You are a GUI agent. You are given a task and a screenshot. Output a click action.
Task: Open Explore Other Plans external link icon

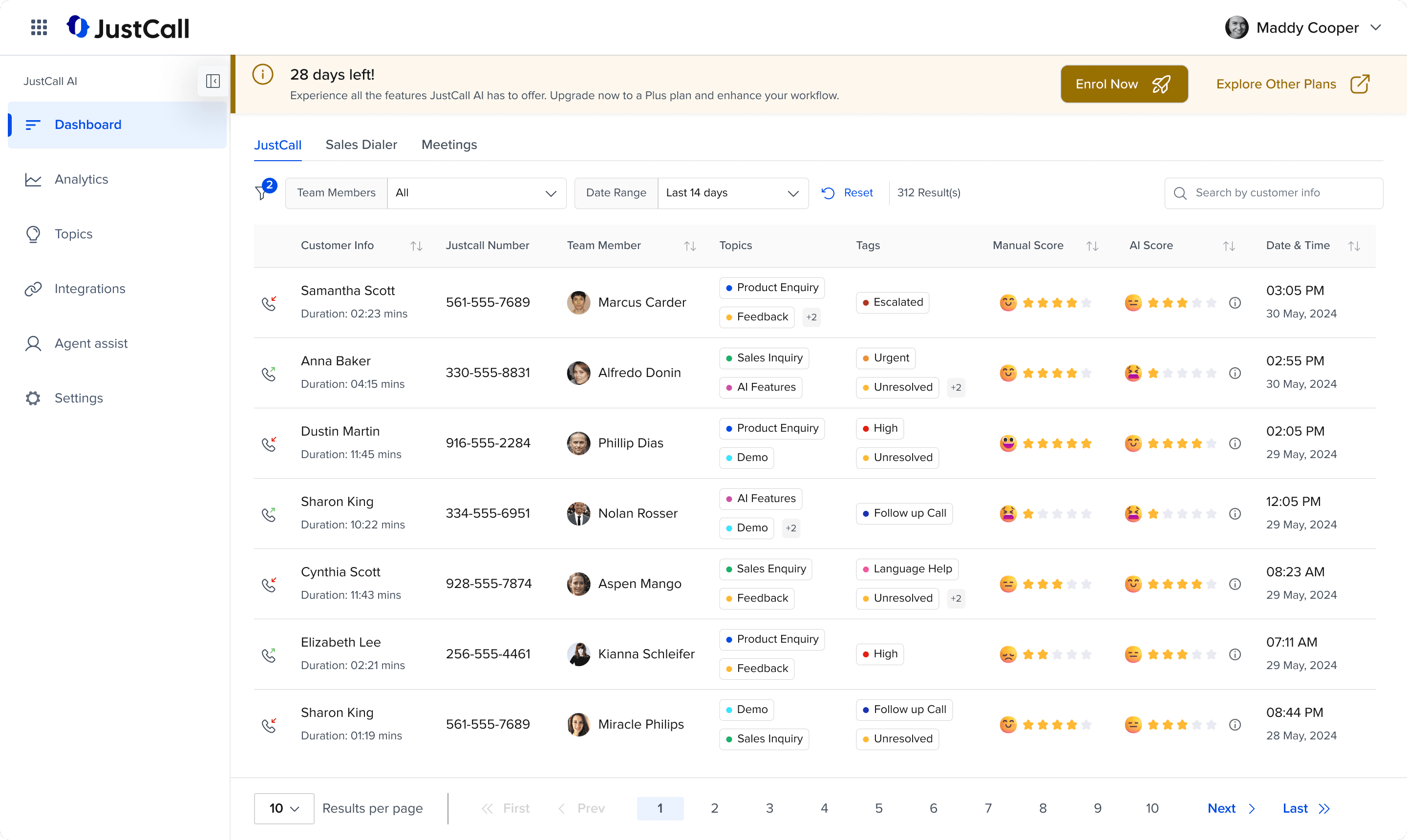(x=1360, y=84)
